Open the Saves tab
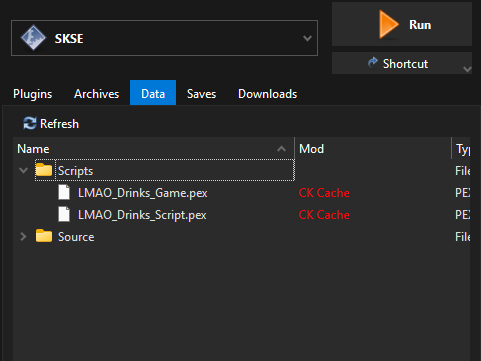The height and width of the screenshot is (361, 481). 201,94
